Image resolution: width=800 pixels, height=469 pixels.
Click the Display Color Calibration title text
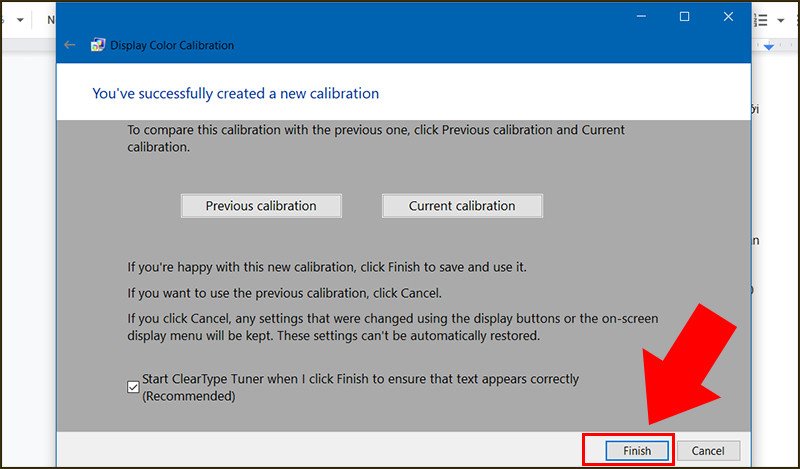pos(172,45)
